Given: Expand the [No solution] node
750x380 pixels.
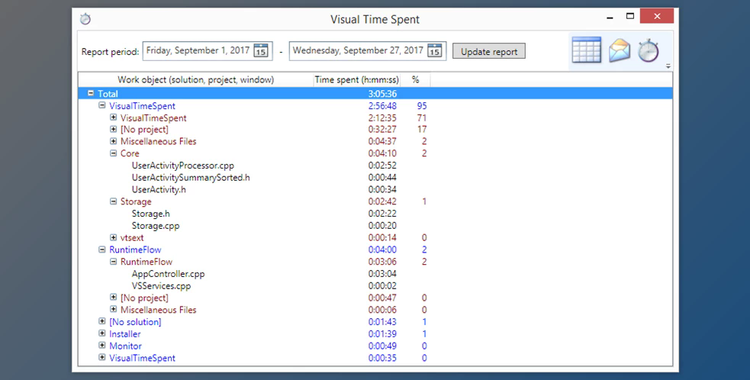Looking at the screenshot, I should coord(102,322).
